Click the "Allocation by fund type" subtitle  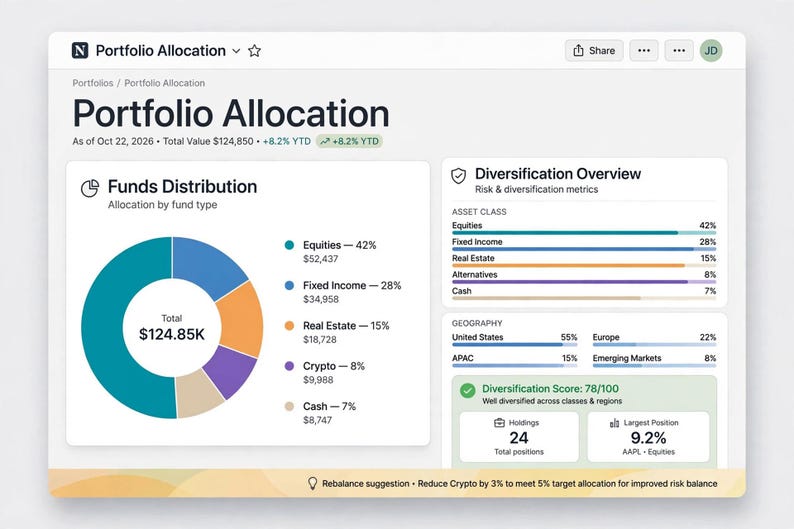click(x=163, y=205)
